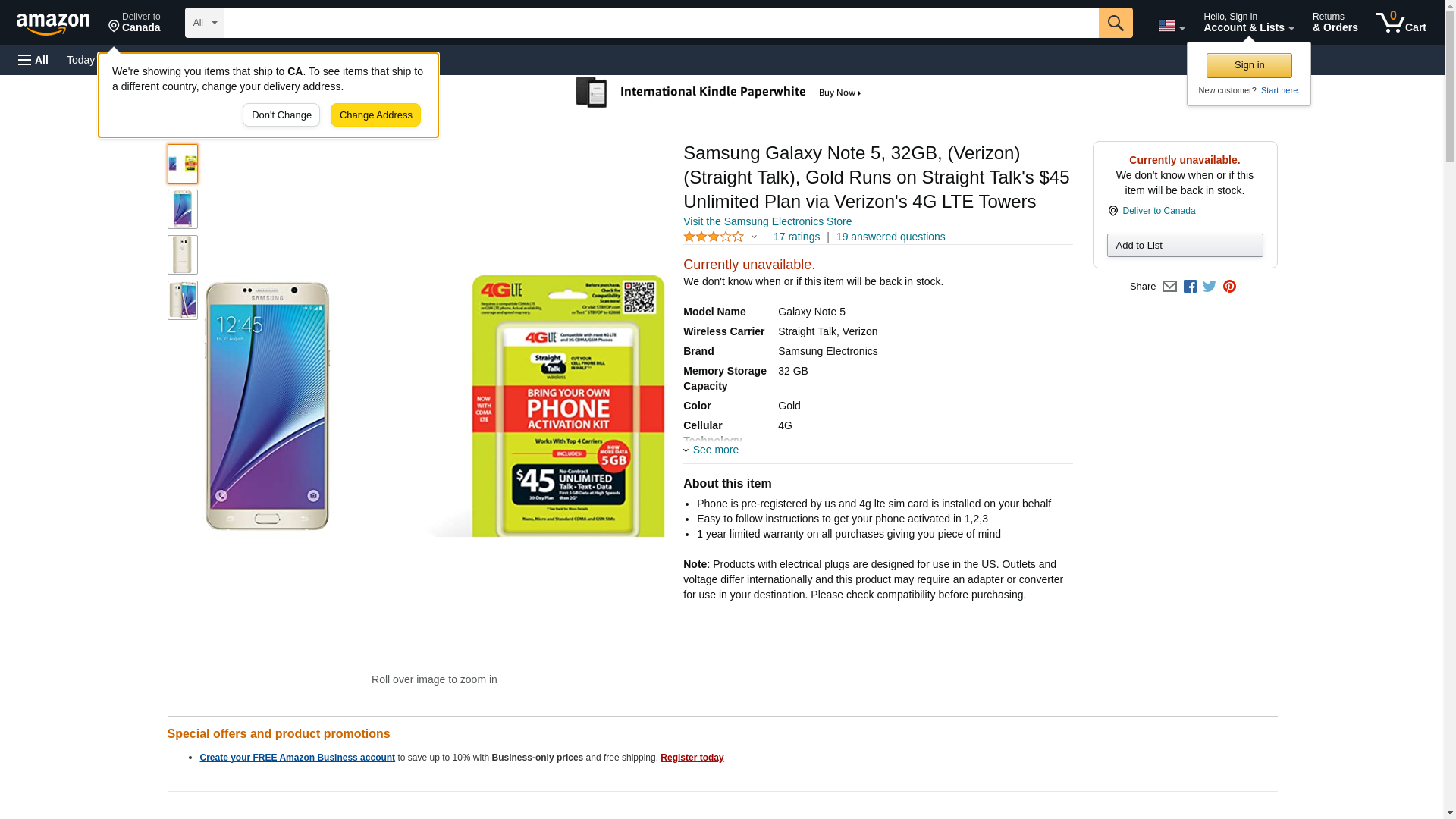Expand the search category All dropdown
The image size is (1456, 819).
[x=204, y=23]
